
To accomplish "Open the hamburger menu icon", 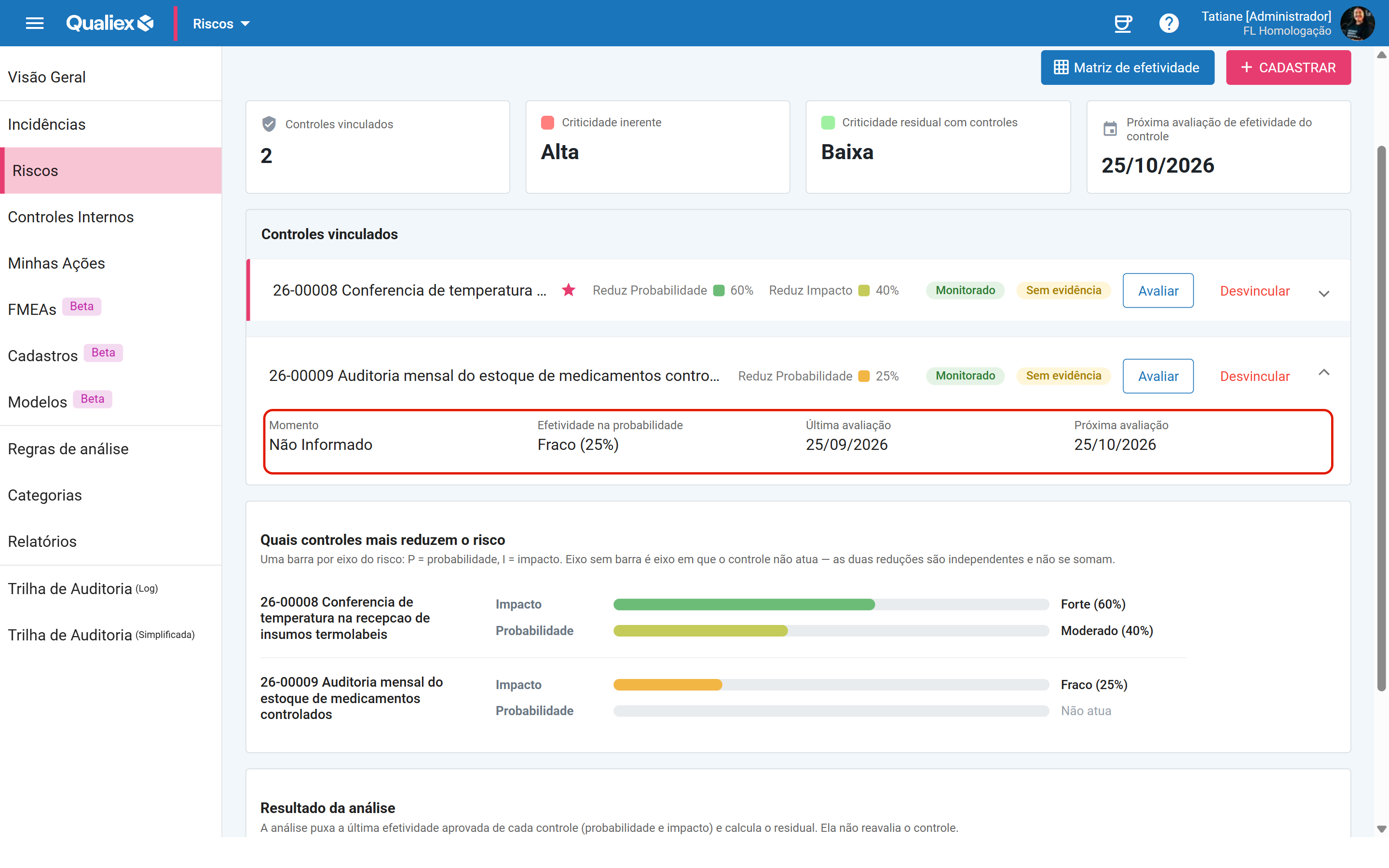I will tap(34, 23).
